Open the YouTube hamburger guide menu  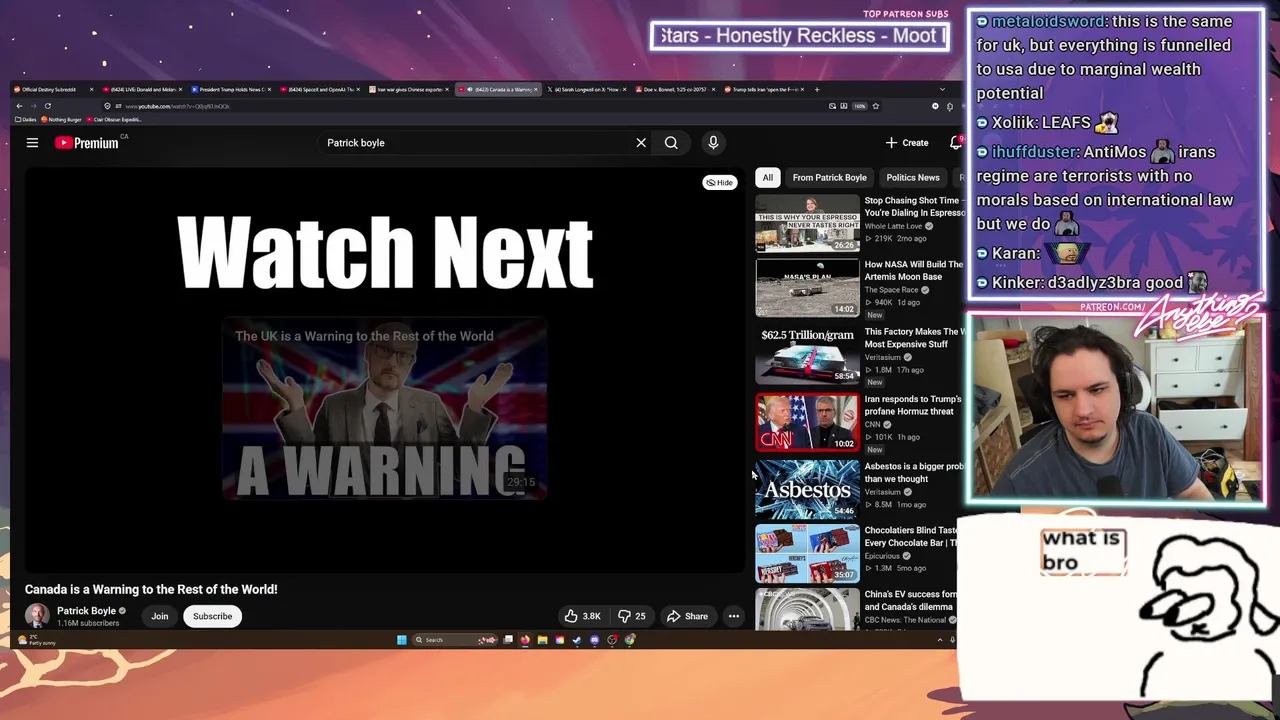32,143
